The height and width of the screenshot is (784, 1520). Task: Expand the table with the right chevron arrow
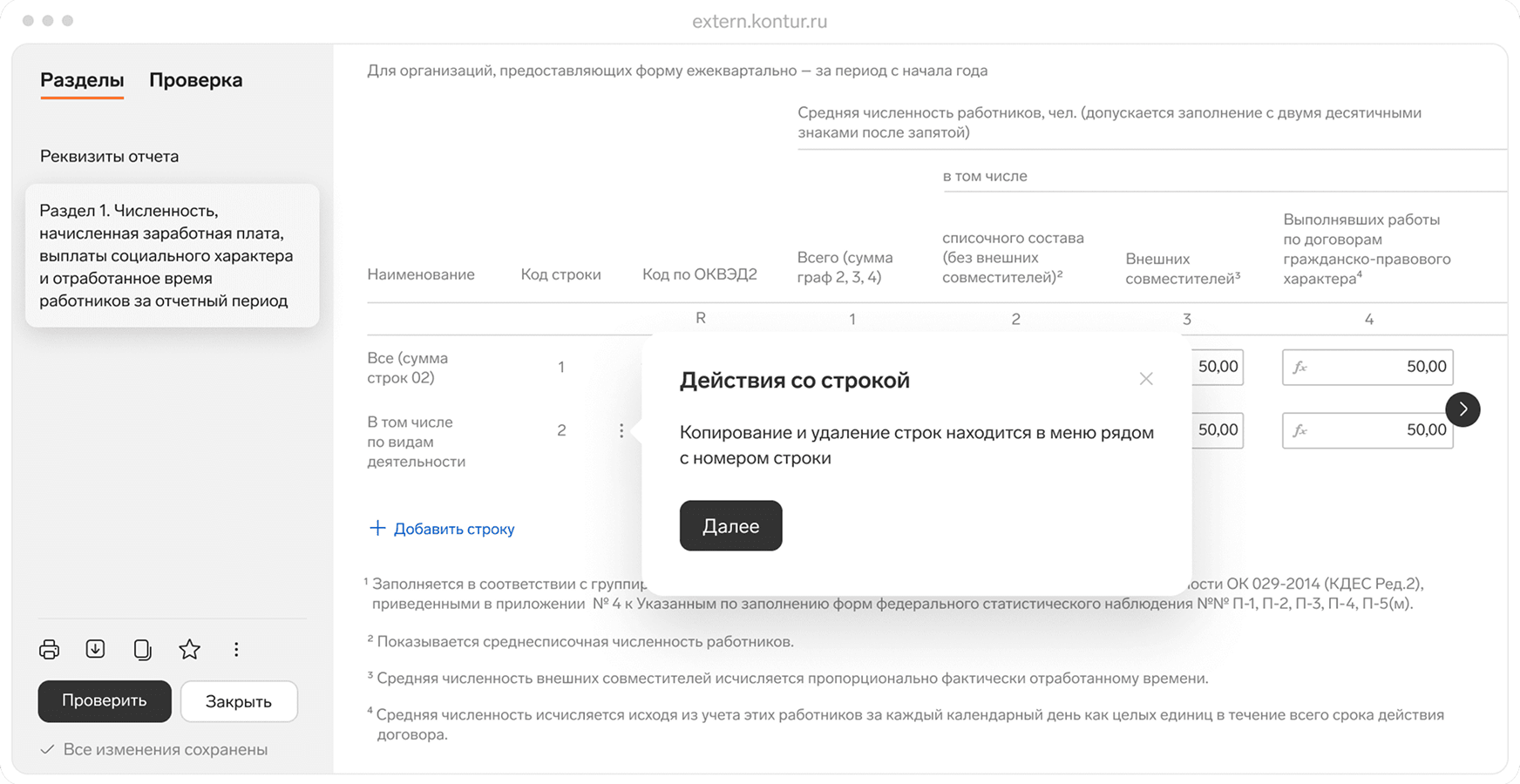point(1463,409)
